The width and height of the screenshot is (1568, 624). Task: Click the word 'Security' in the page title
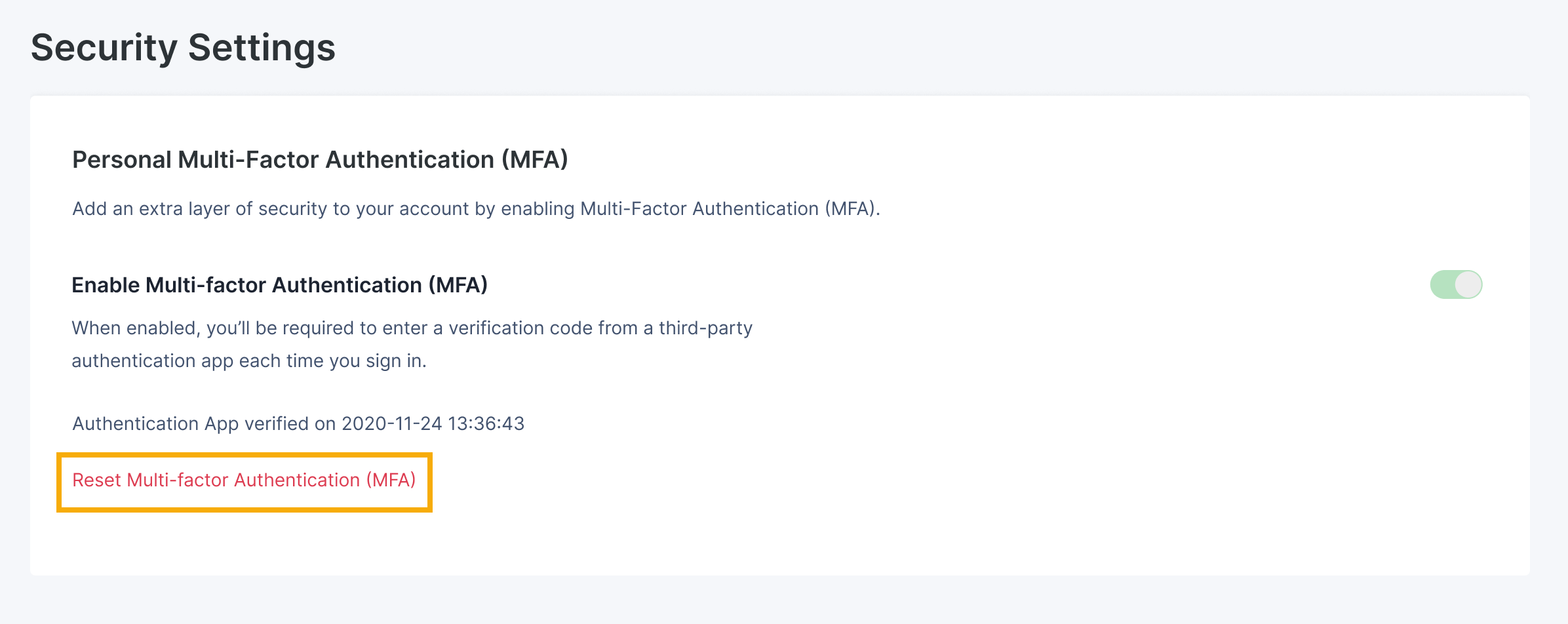tap(104, 48)
